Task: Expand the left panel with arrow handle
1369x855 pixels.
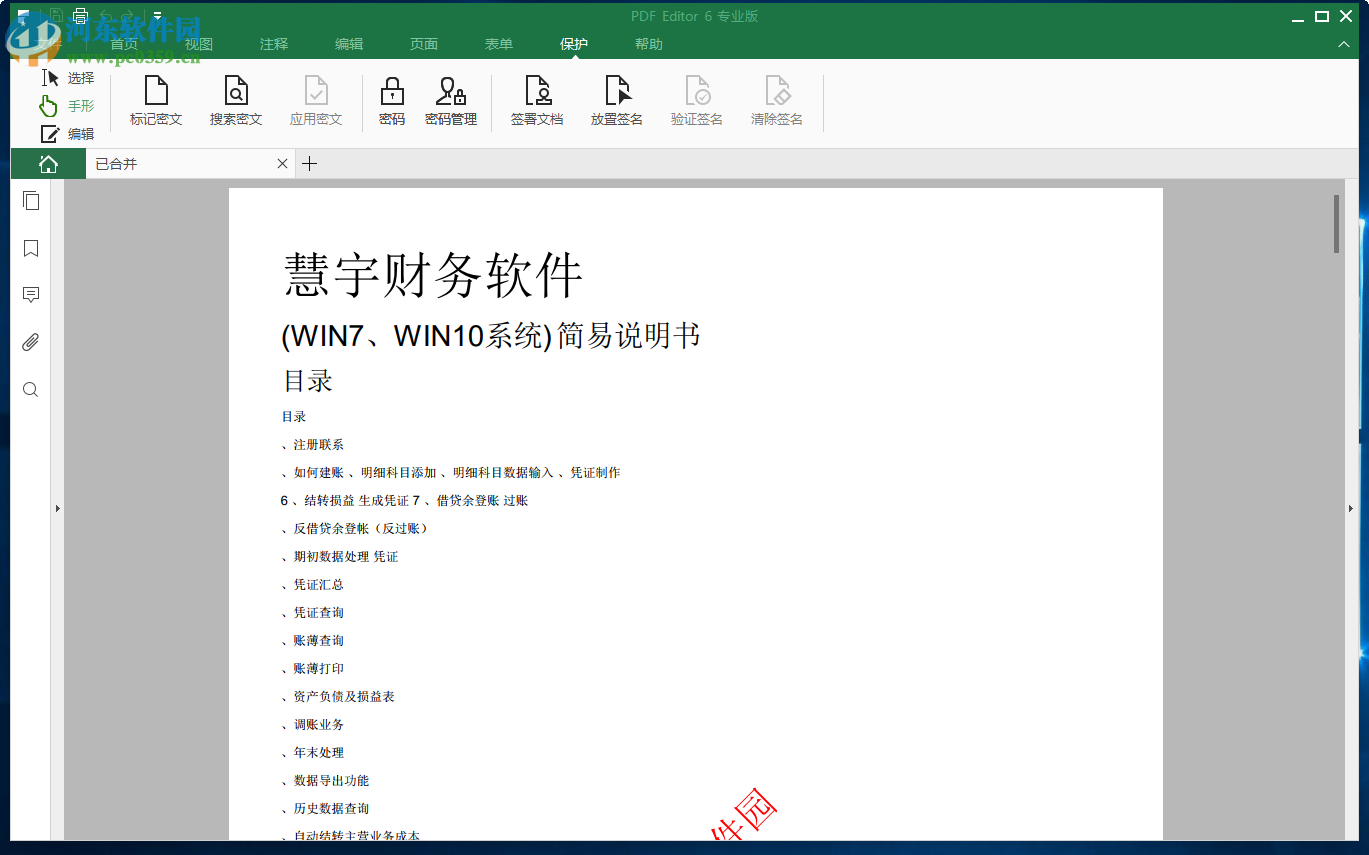Action: tap(58, 509)
